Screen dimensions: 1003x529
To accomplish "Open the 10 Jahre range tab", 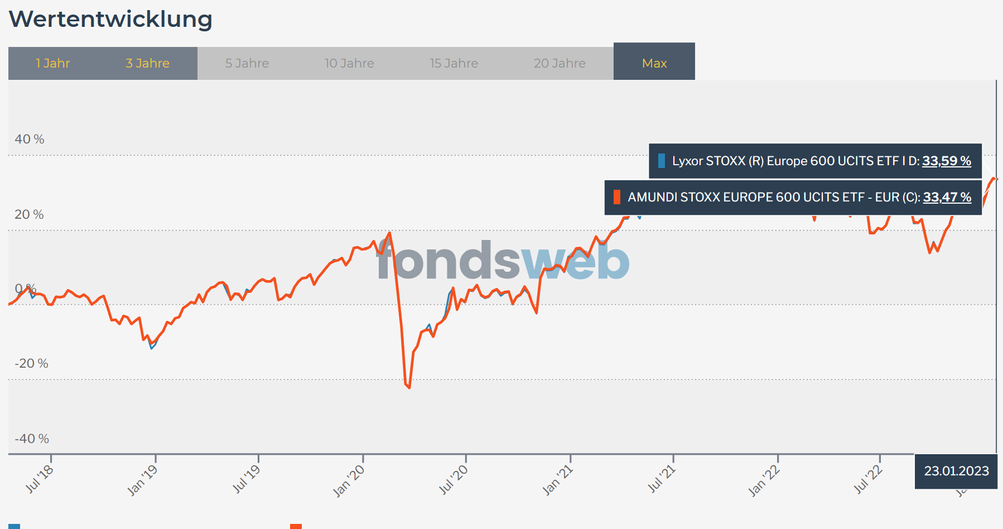I will click(x=349, y=63).
